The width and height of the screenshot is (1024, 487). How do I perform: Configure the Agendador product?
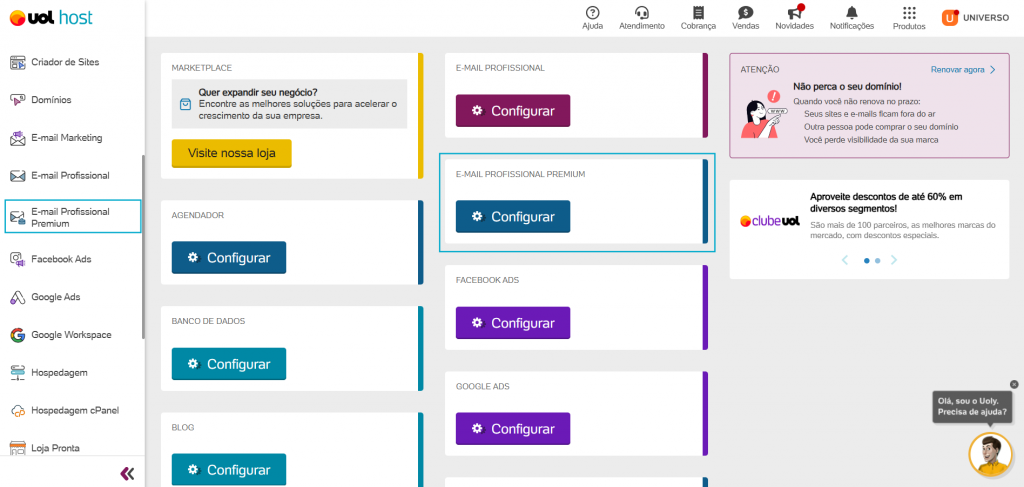229,258
